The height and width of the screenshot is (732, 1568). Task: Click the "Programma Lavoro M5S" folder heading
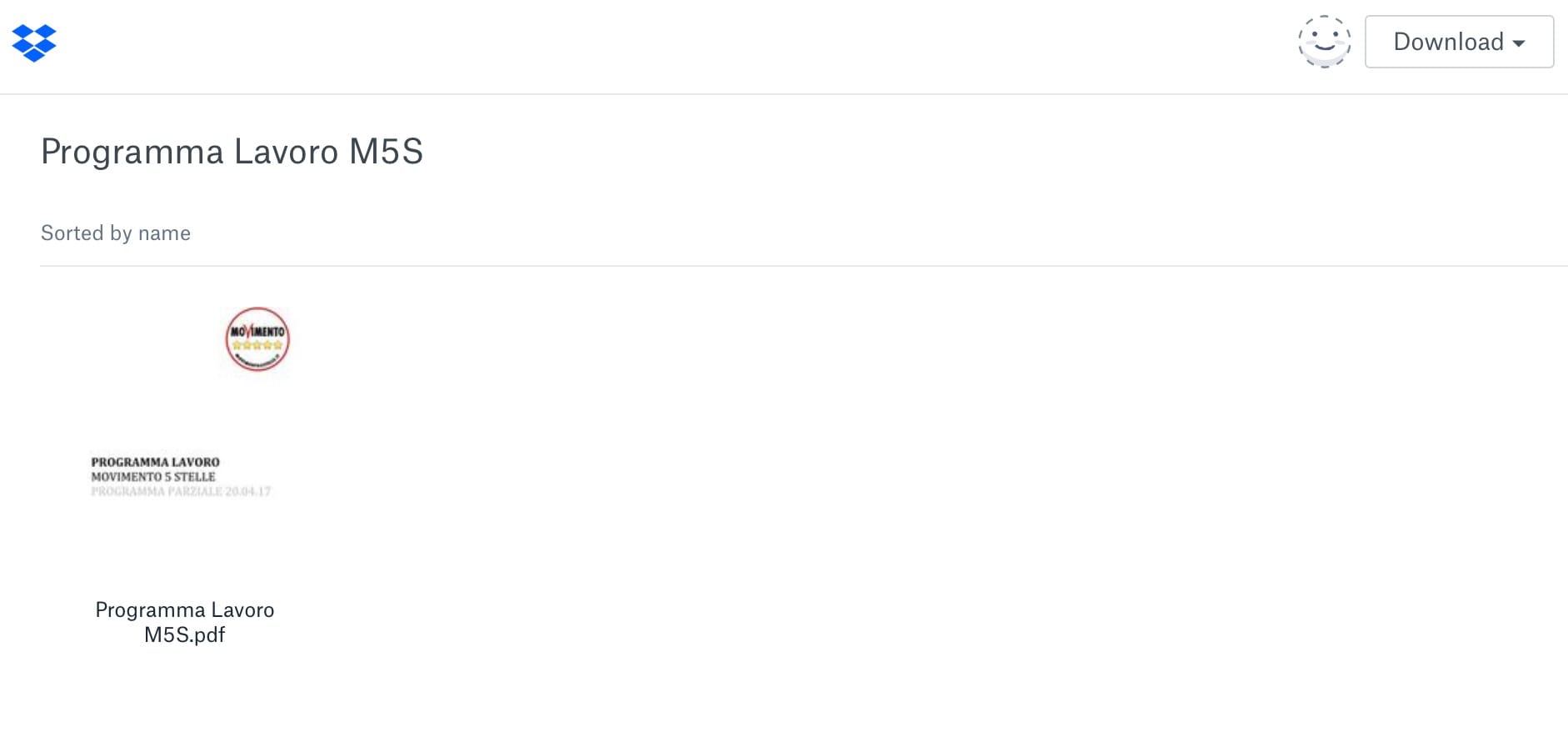pyautogui.click(x=232, y=152)
